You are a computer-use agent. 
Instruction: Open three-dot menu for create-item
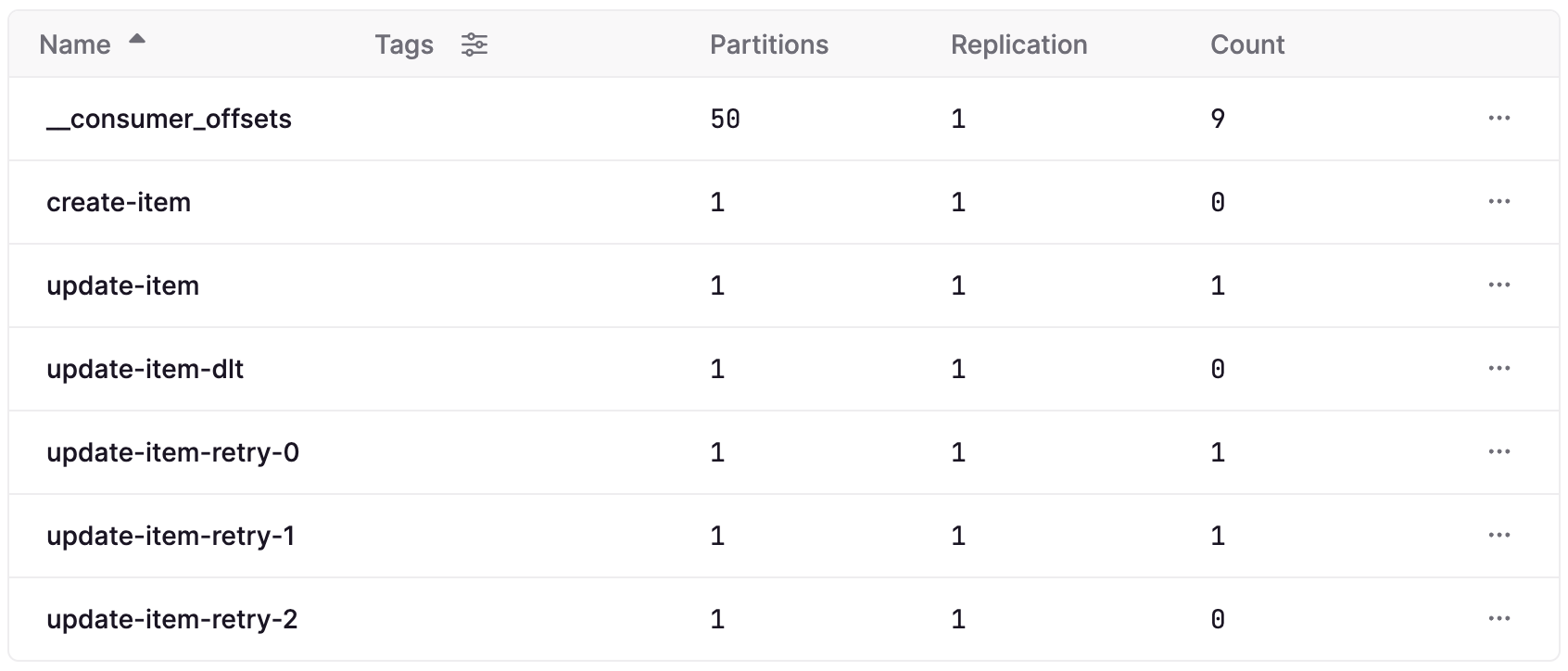pos(1498,202)
